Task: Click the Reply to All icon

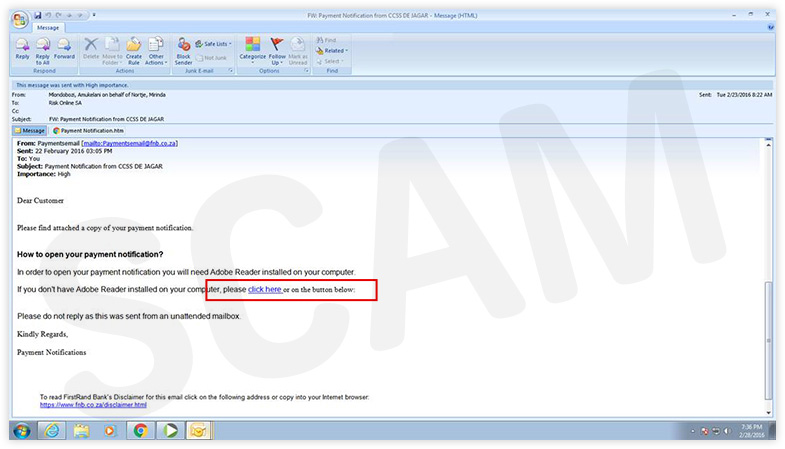Action: click(42, 49)
